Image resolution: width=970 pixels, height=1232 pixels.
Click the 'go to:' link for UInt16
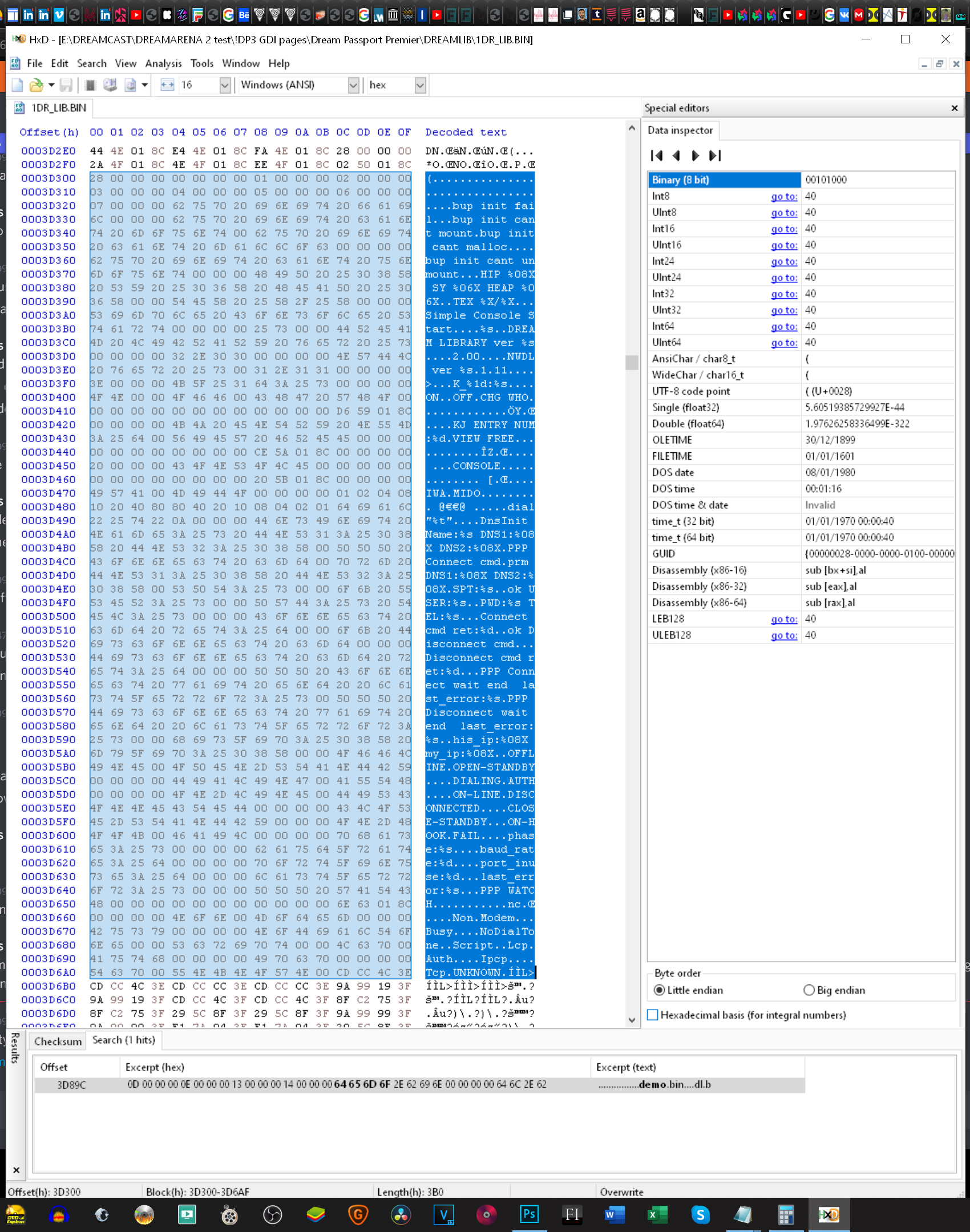point(784,245)
